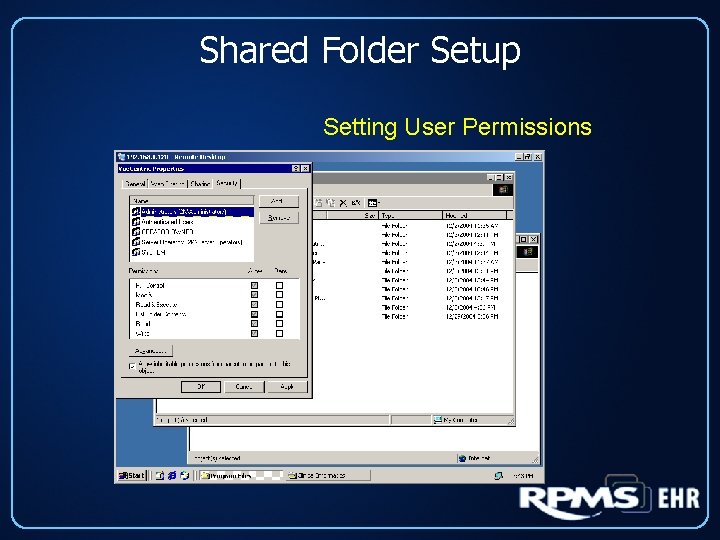
Task: Select the Administrators entry in the Name list
Action: tap(192, 212)
